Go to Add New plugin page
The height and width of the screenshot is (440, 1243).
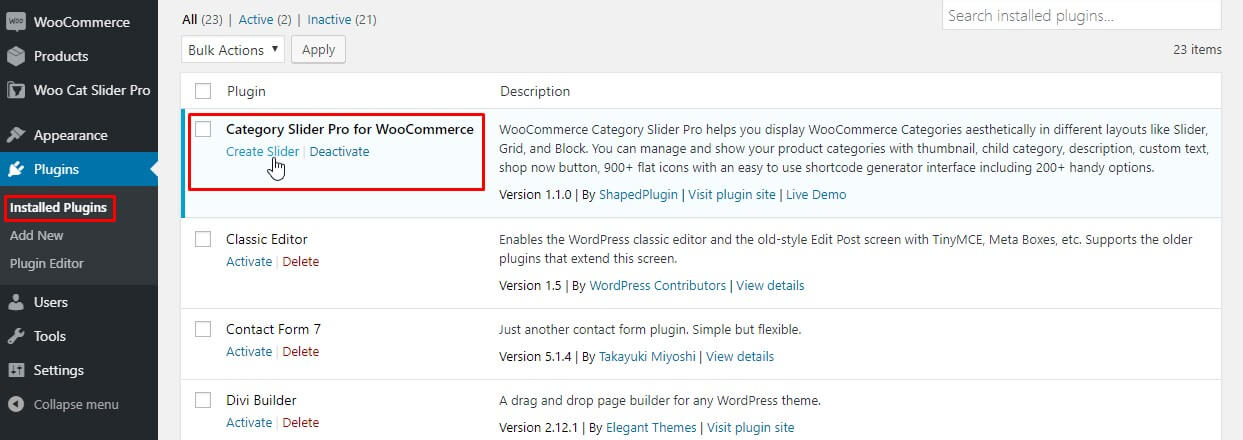tap(37, 235)
